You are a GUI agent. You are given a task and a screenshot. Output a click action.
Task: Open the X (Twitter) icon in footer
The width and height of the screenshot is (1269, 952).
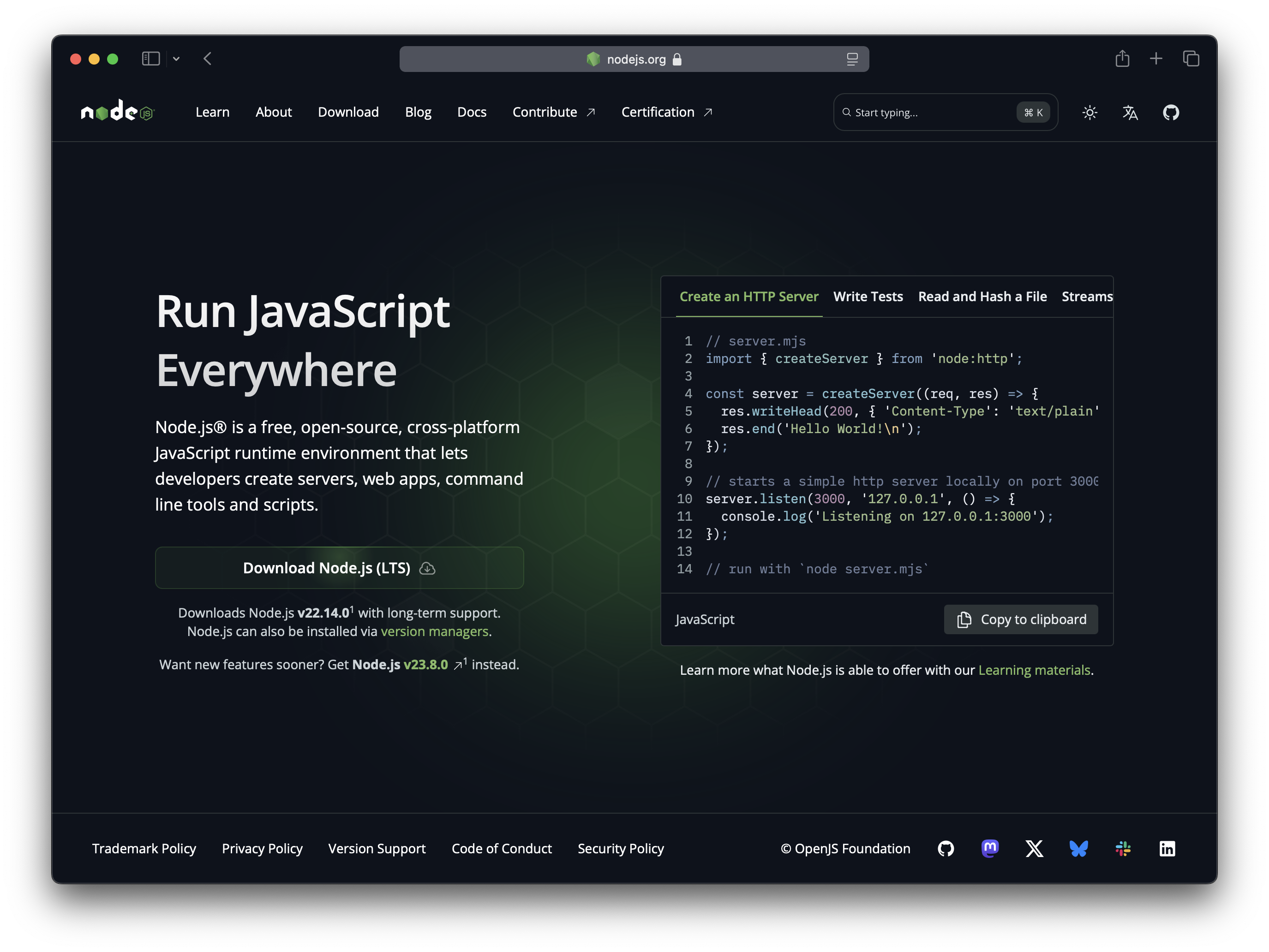(x=1035, y=848)
